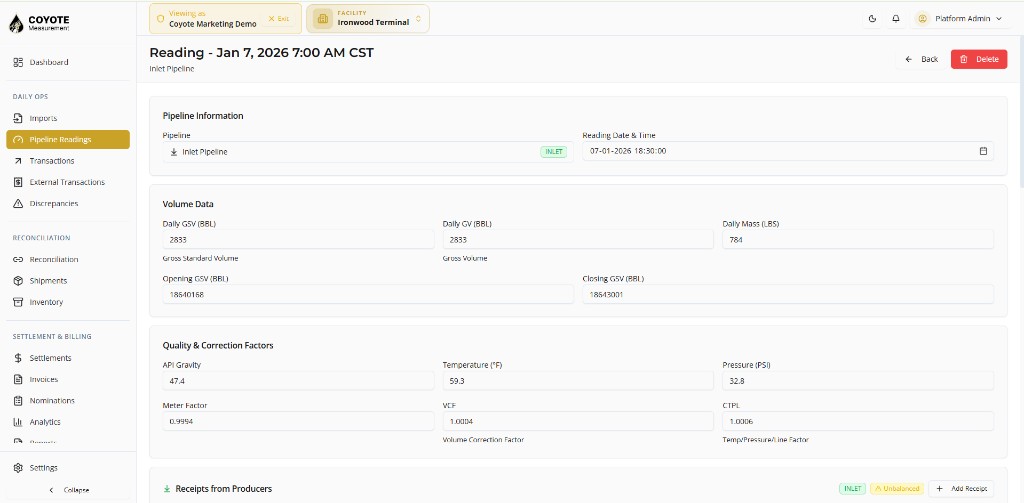Go to Imports in sidebar
Viewport: 1024px width, 503px height.
point(68,118)
